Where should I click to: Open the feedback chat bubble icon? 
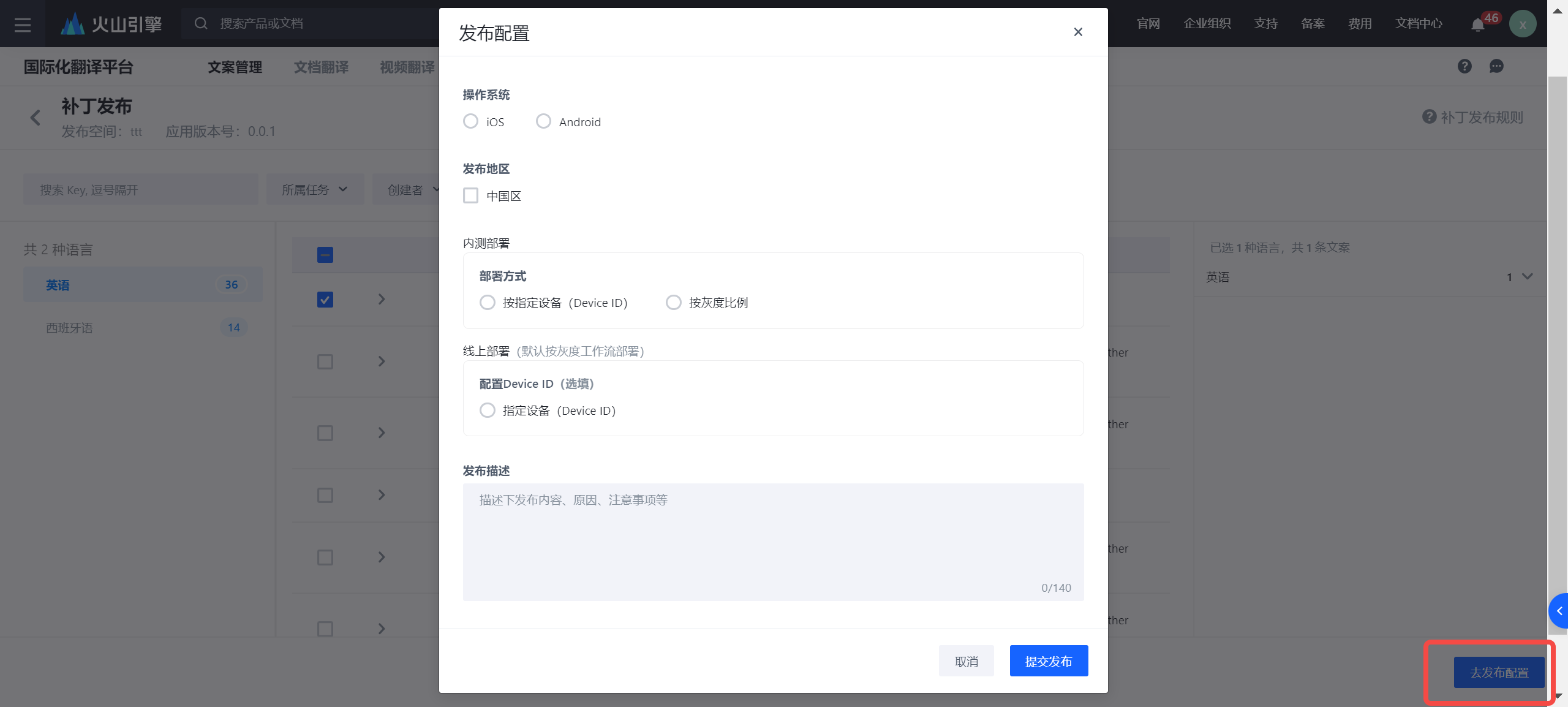pos(1496,66)
